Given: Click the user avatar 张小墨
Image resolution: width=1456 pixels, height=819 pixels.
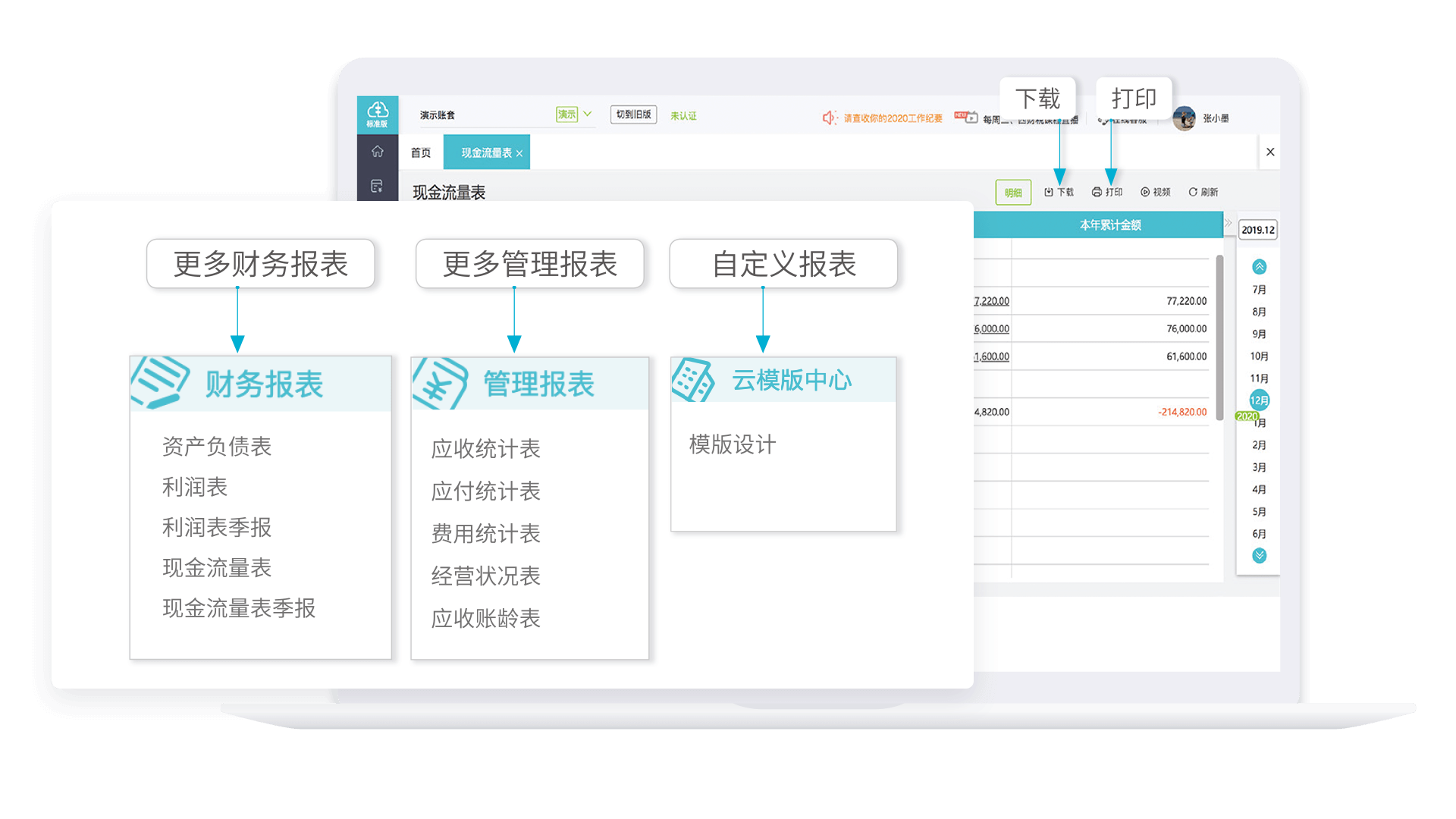Looking at the screenshot, I should (1184, 118).
